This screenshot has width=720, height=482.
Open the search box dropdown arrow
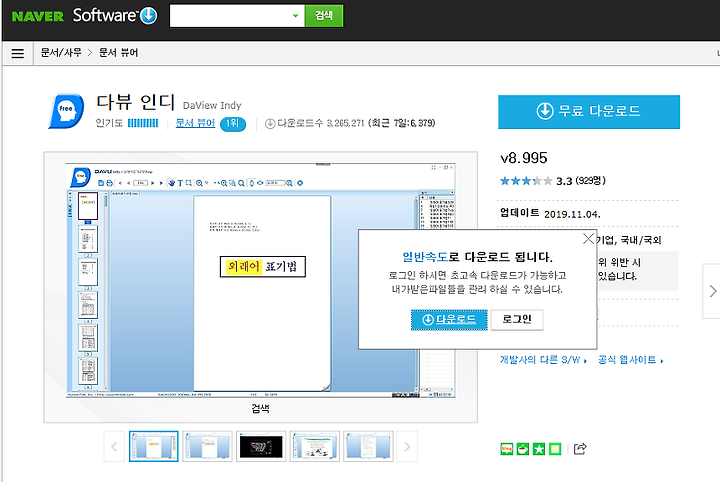(x=295, y=16)
